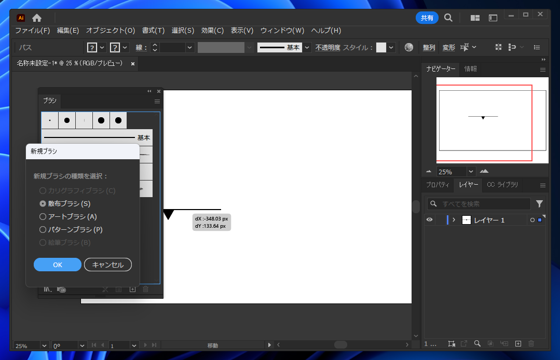Close the 名称未設定-1 document tab
This screenshot has width=560, height=360.
click(133, 64)
